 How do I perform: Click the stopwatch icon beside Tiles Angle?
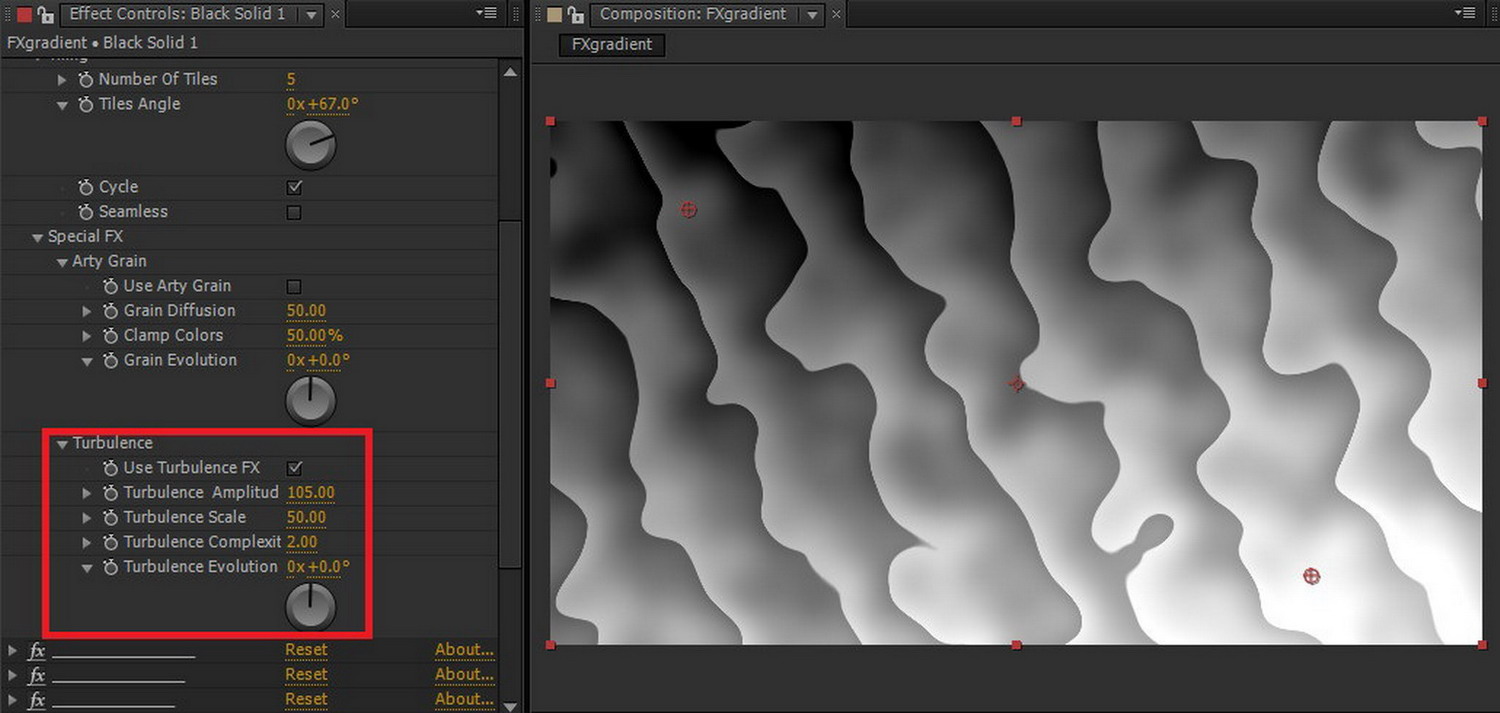click(x=86, y=105)
